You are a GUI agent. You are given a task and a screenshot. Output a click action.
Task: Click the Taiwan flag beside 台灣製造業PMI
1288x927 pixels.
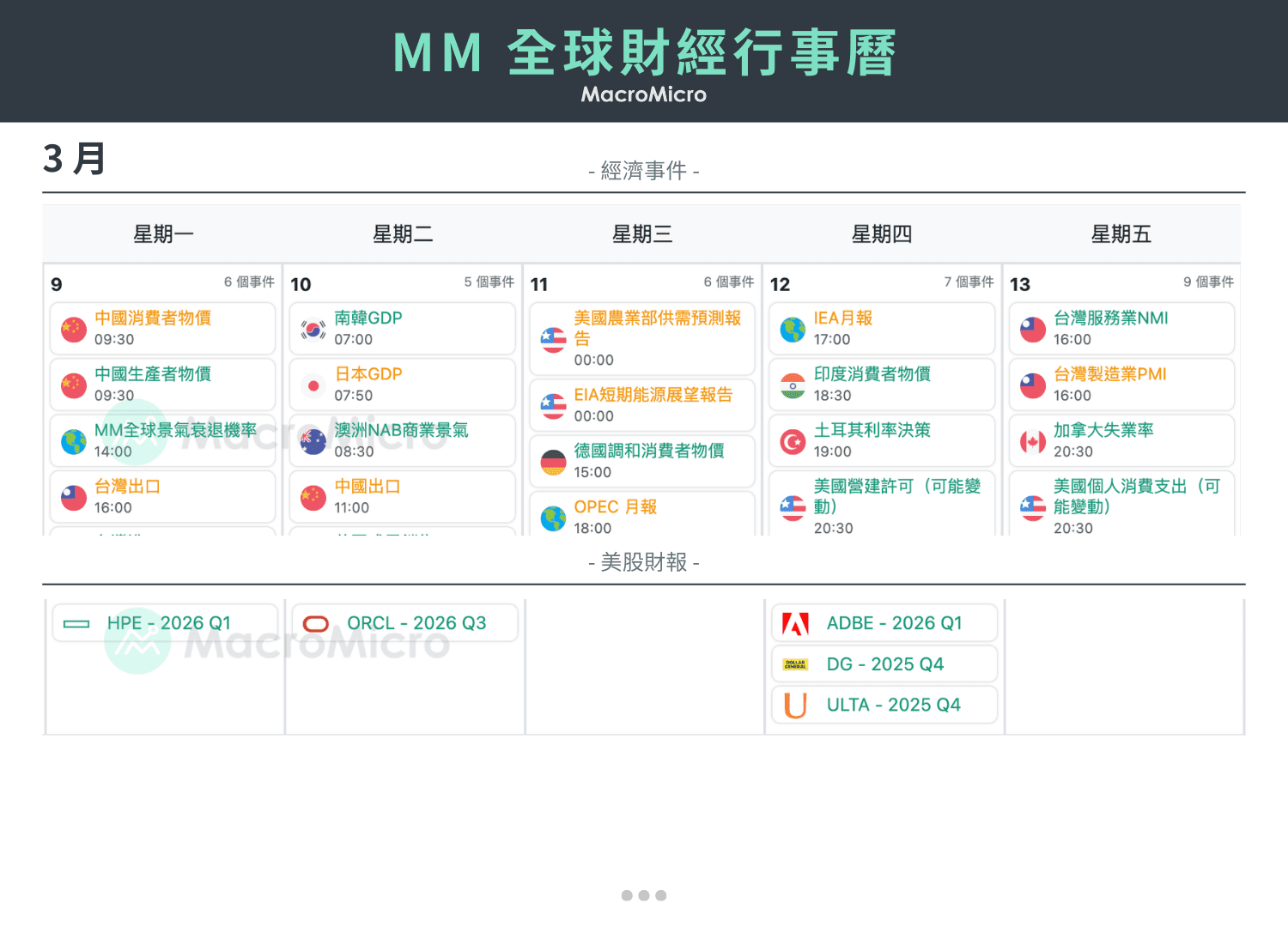[1033, 385]
